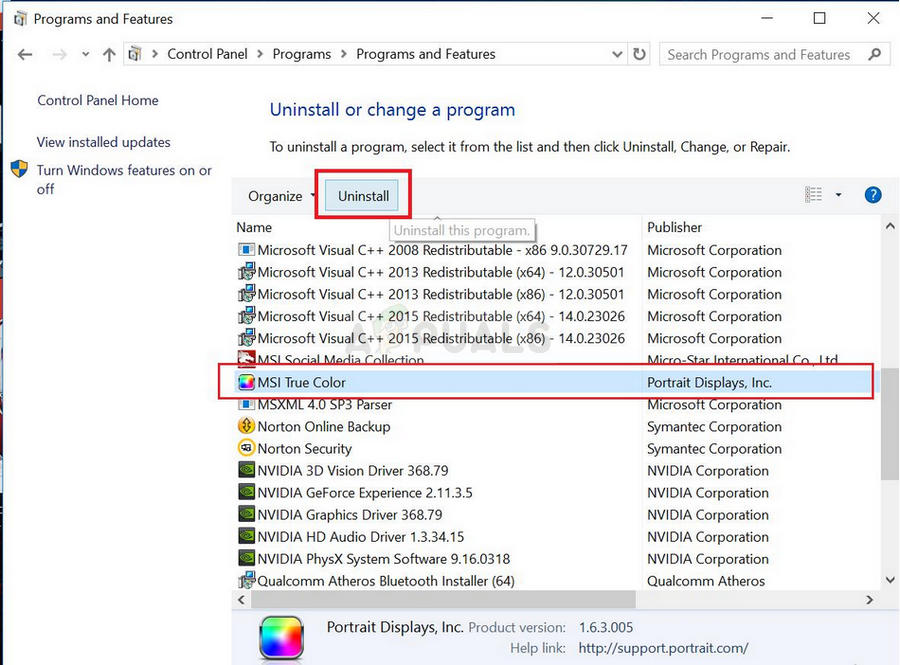Click the Windows features shield icon
900x665 pixels.
point(20,169)
